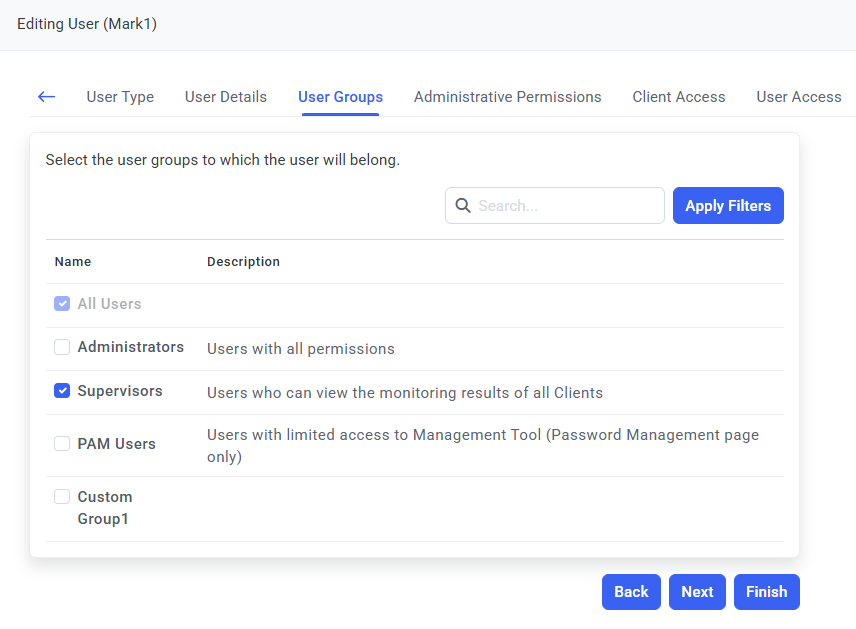Viewport: 856px width, 629px height.
Task: Click the Back button
Action: [x=631, y=591]
